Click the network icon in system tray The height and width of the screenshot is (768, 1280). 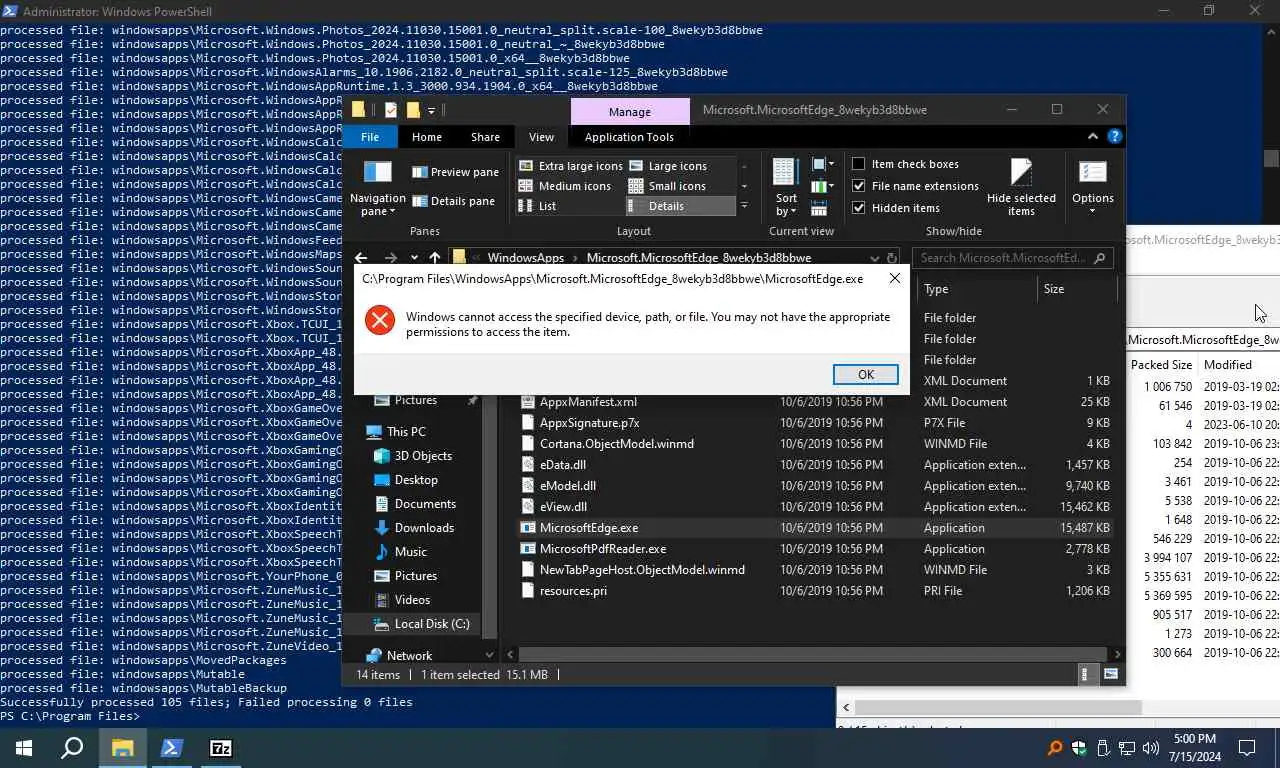[1127, 748]
